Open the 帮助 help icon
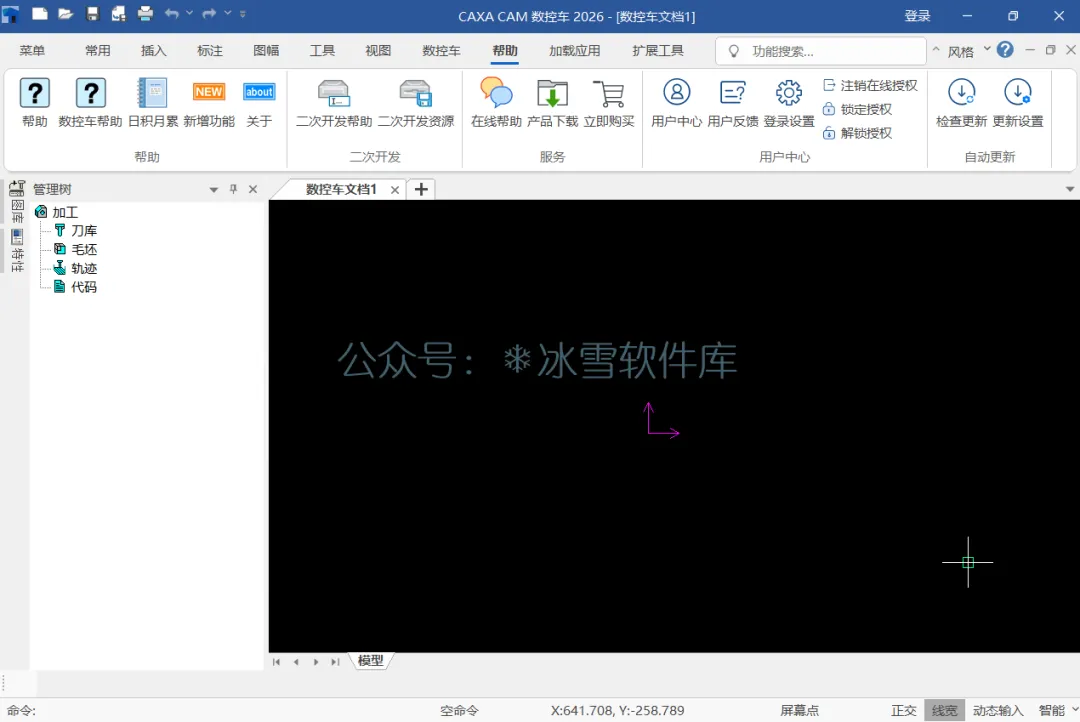The height and width of the screenshot is (722, 1080). [34, 103]
